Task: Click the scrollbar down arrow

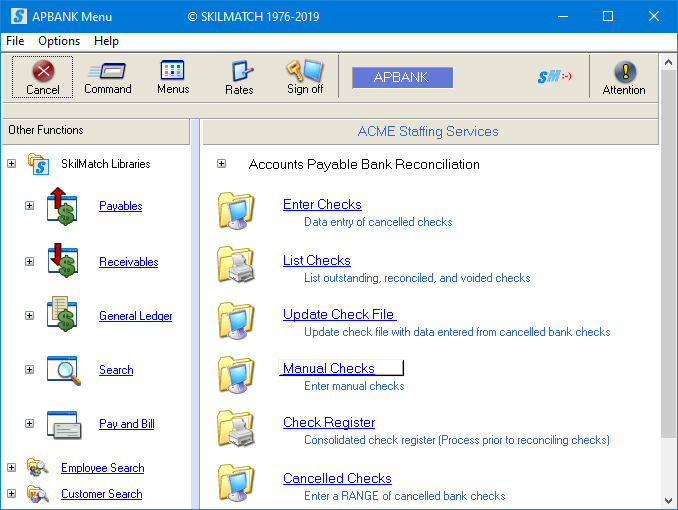Action: [x=668, y=501]
